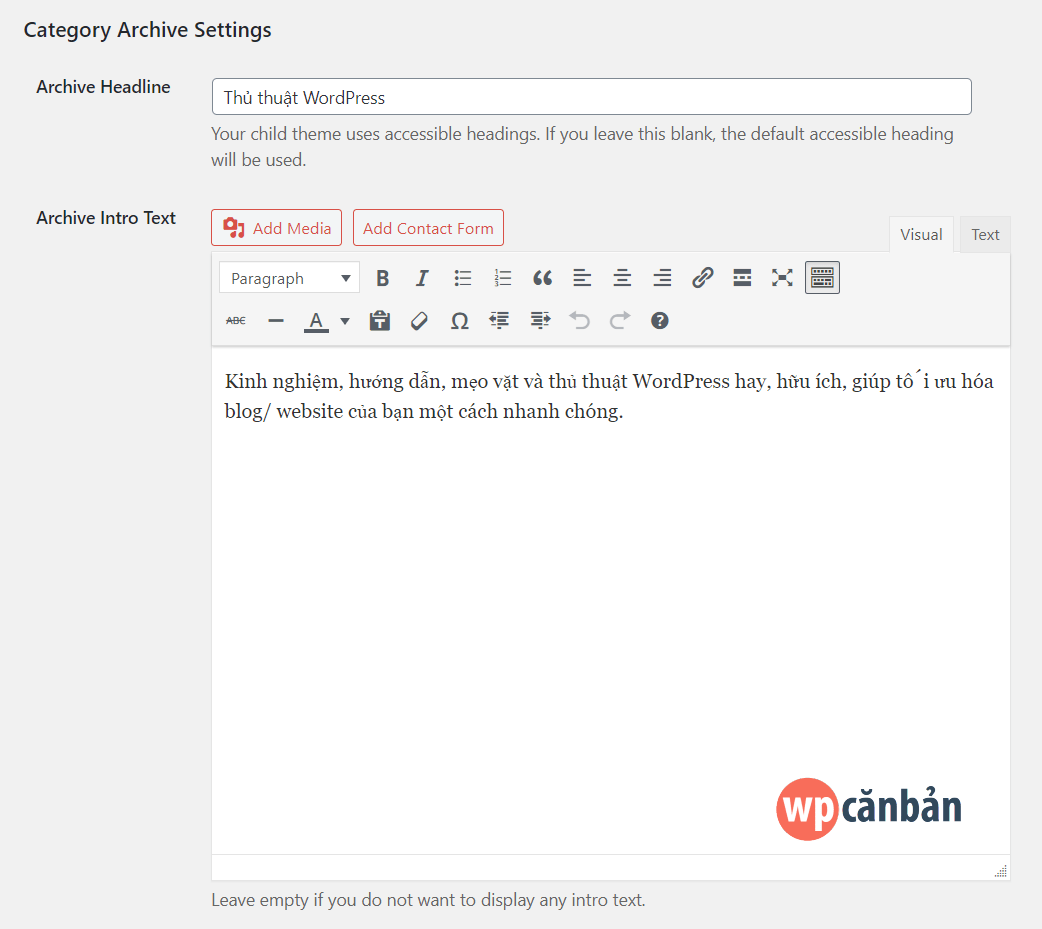Decrease indent of the paragraph
This screenshot has height=929, width=1042.
tap(499, 321)
